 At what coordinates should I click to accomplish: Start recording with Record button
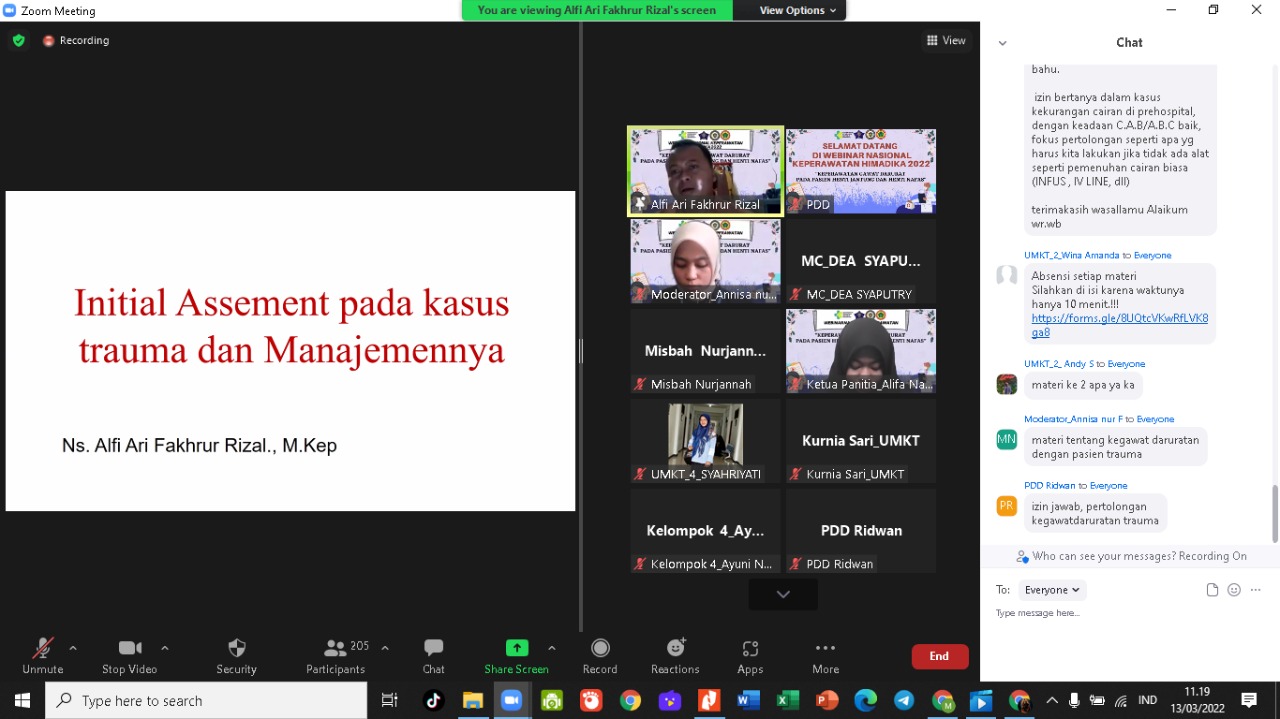pyautogui.click(x=600, y=648)
